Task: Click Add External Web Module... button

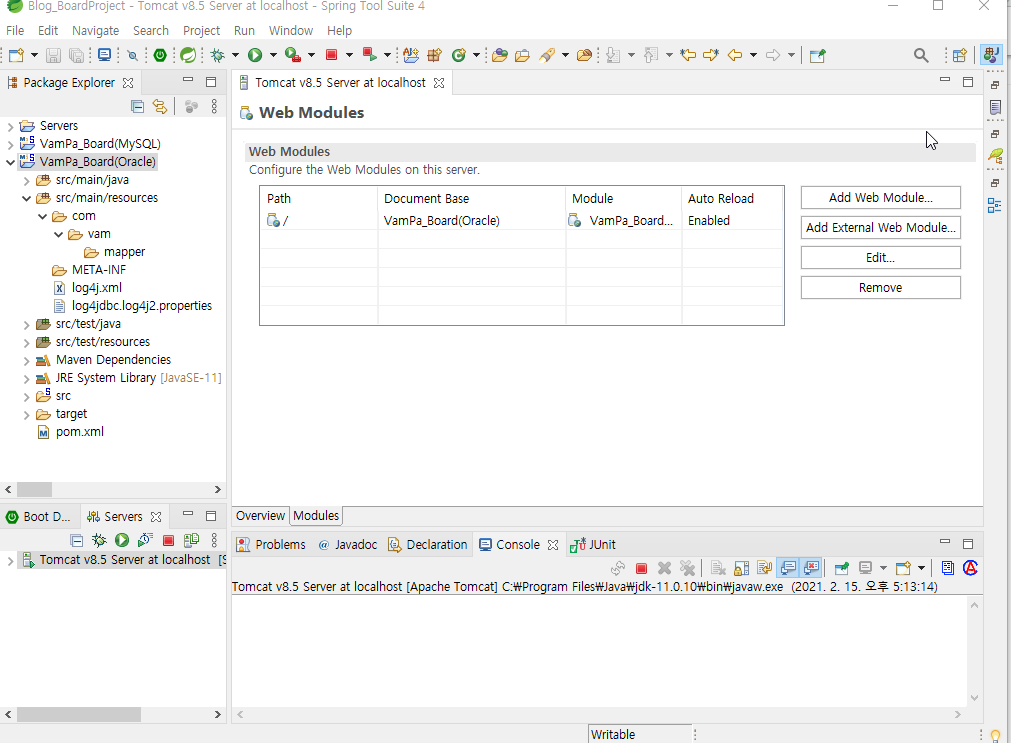Action: (880, 227)
